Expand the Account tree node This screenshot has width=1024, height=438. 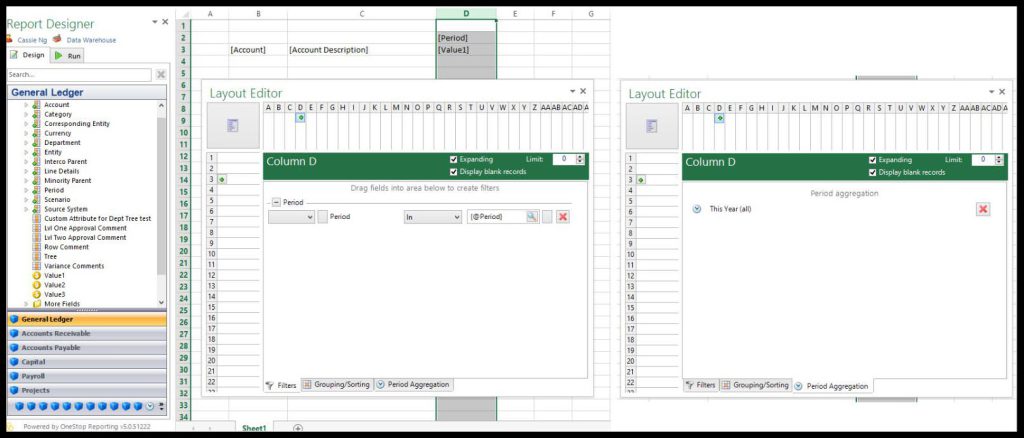tap(27, 105)
